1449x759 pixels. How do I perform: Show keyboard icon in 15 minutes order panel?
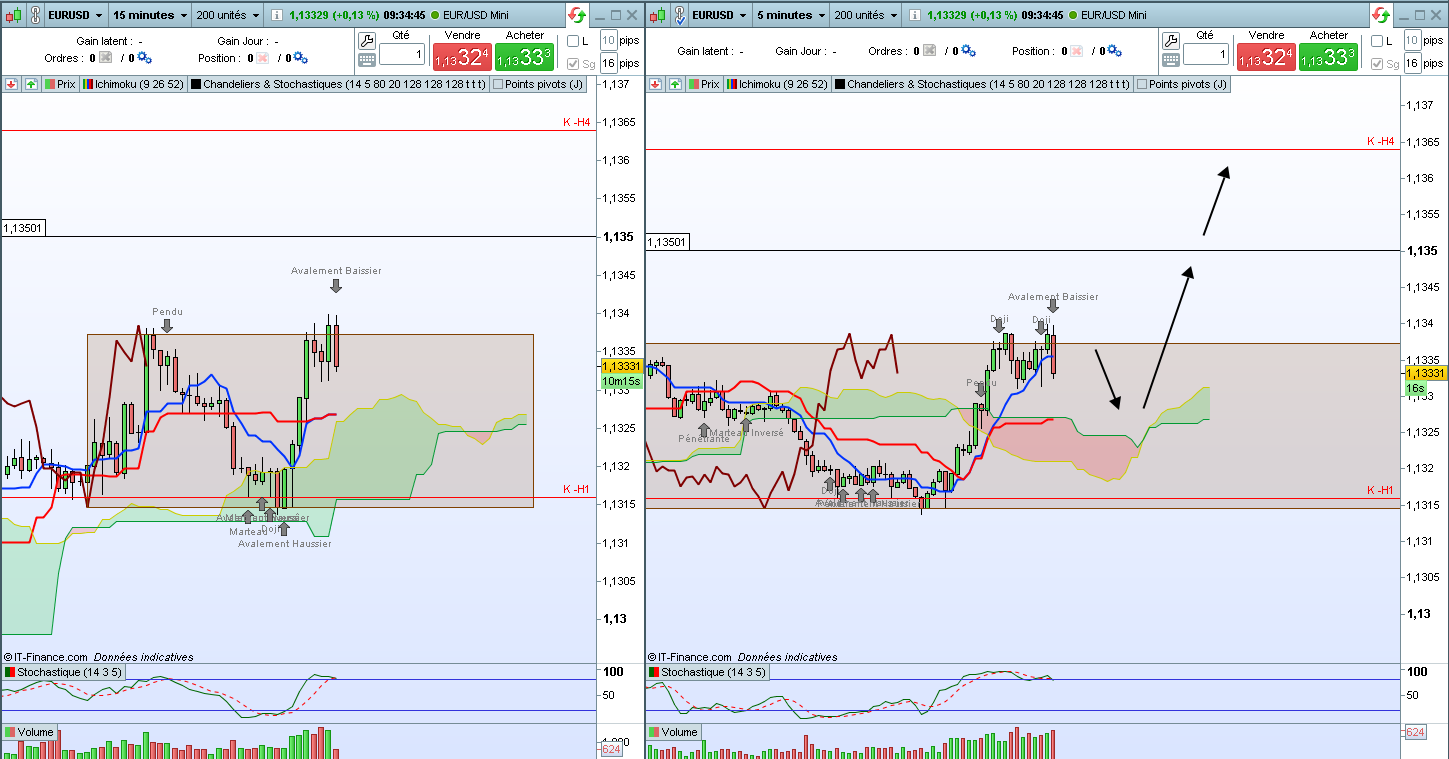(366, 60)
